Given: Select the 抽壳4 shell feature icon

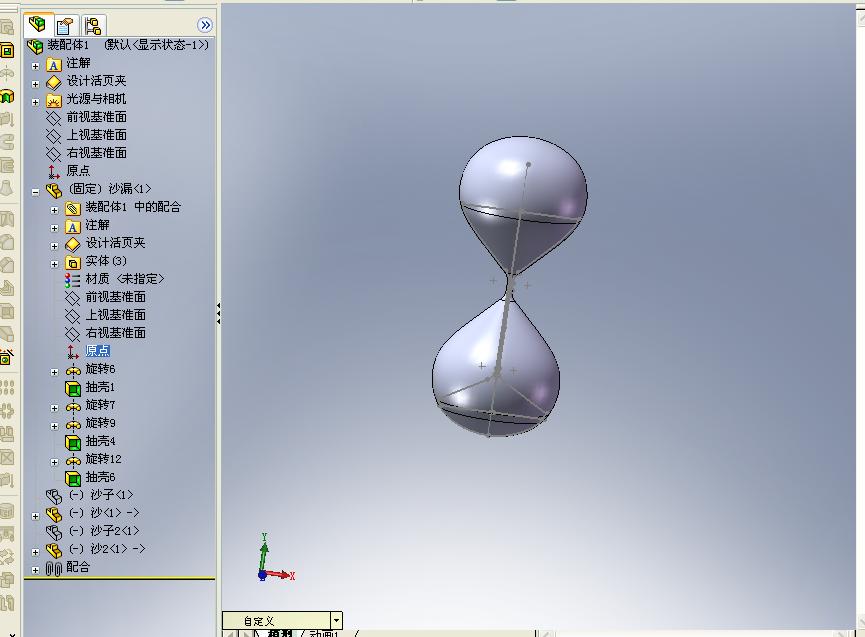Looking at the screenshot, I should [73, 443].
